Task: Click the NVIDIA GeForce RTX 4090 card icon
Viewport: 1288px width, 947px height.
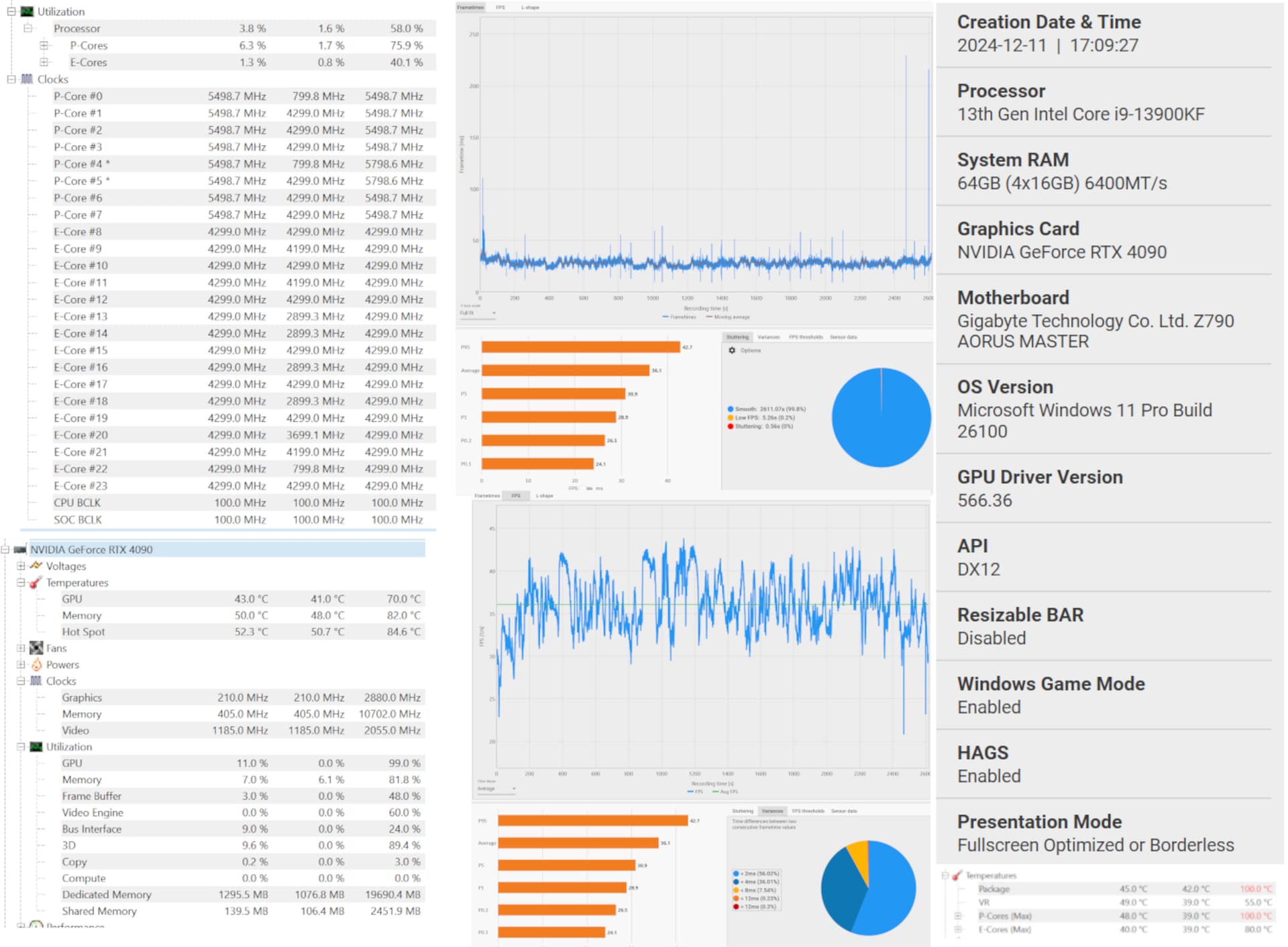Action: tap(20, 550)
